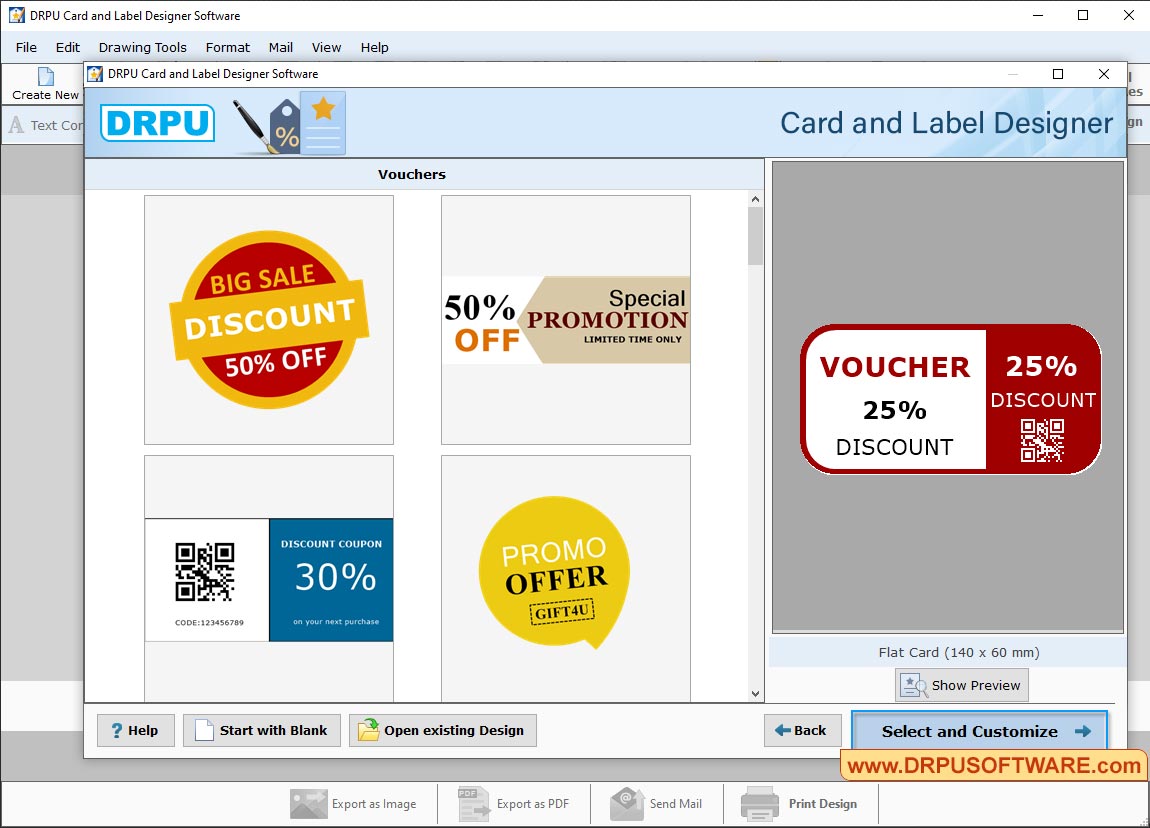Click the Back button

(x=802, y=730)
